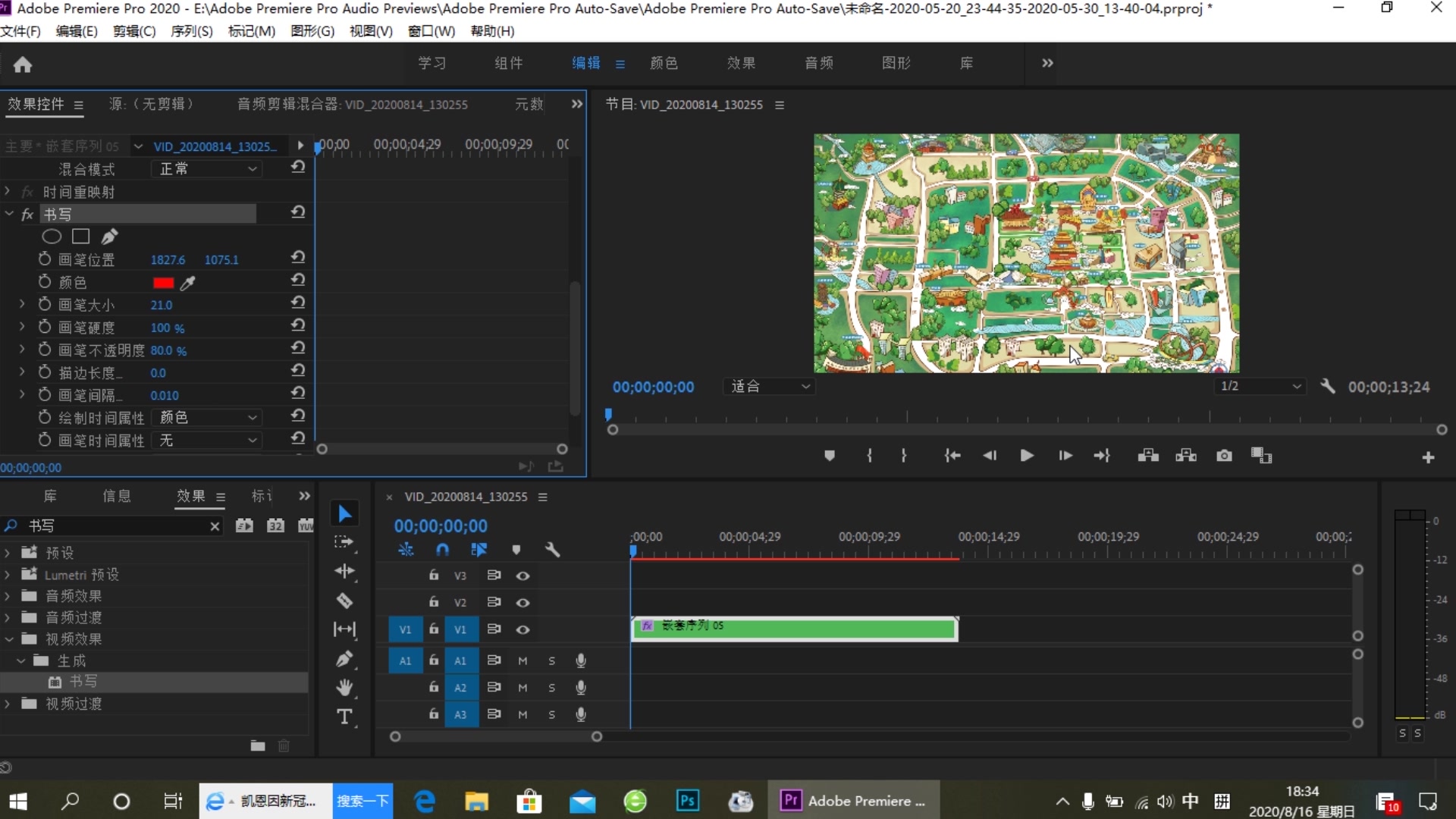Click the red 颜色 swatch
Screen dimensions: 1456x819
pyautogui.click(x=163, y=283)
